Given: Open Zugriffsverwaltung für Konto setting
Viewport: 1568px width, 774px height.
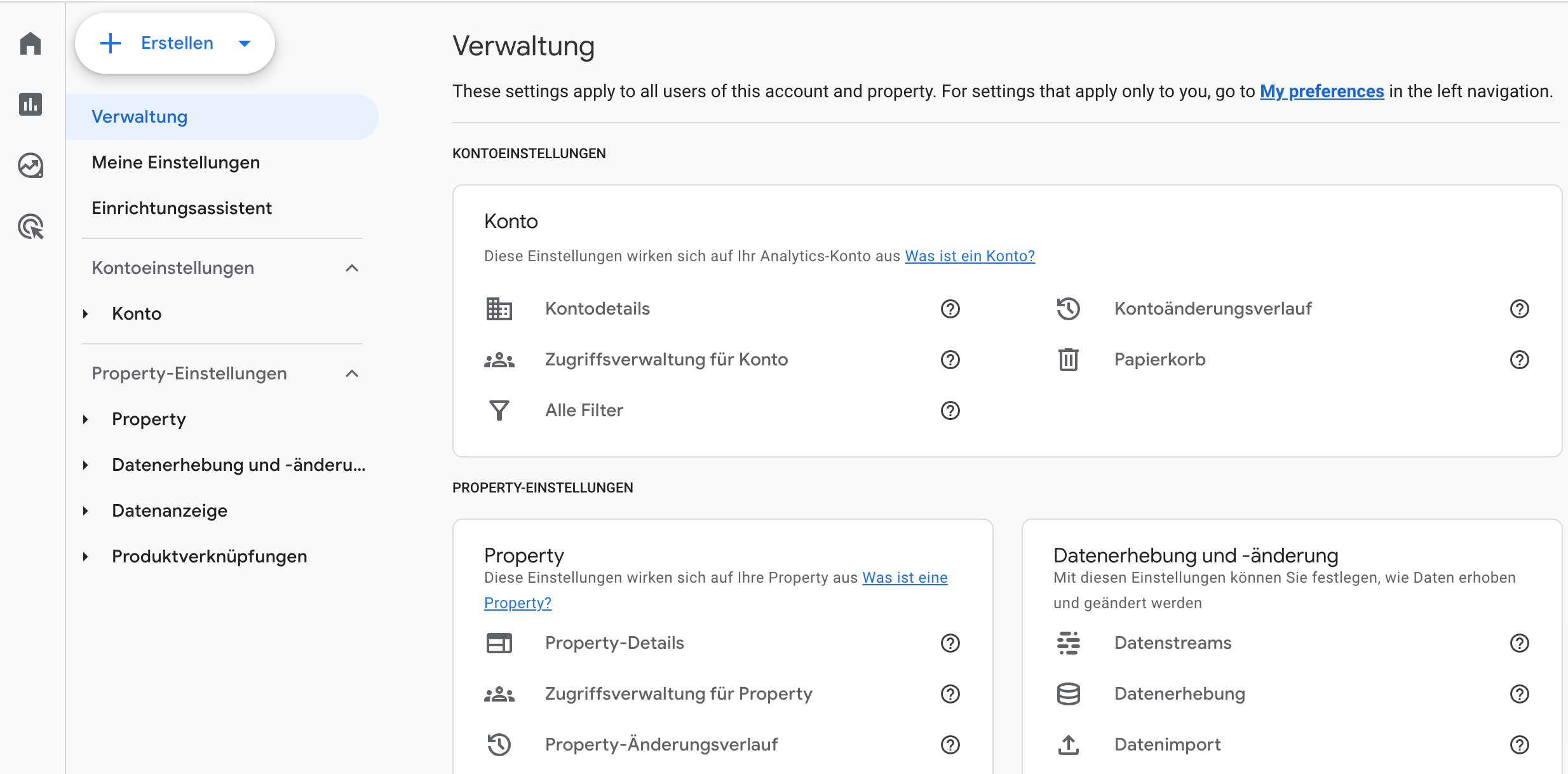Looking at the screenshot, I should (666, 360).
